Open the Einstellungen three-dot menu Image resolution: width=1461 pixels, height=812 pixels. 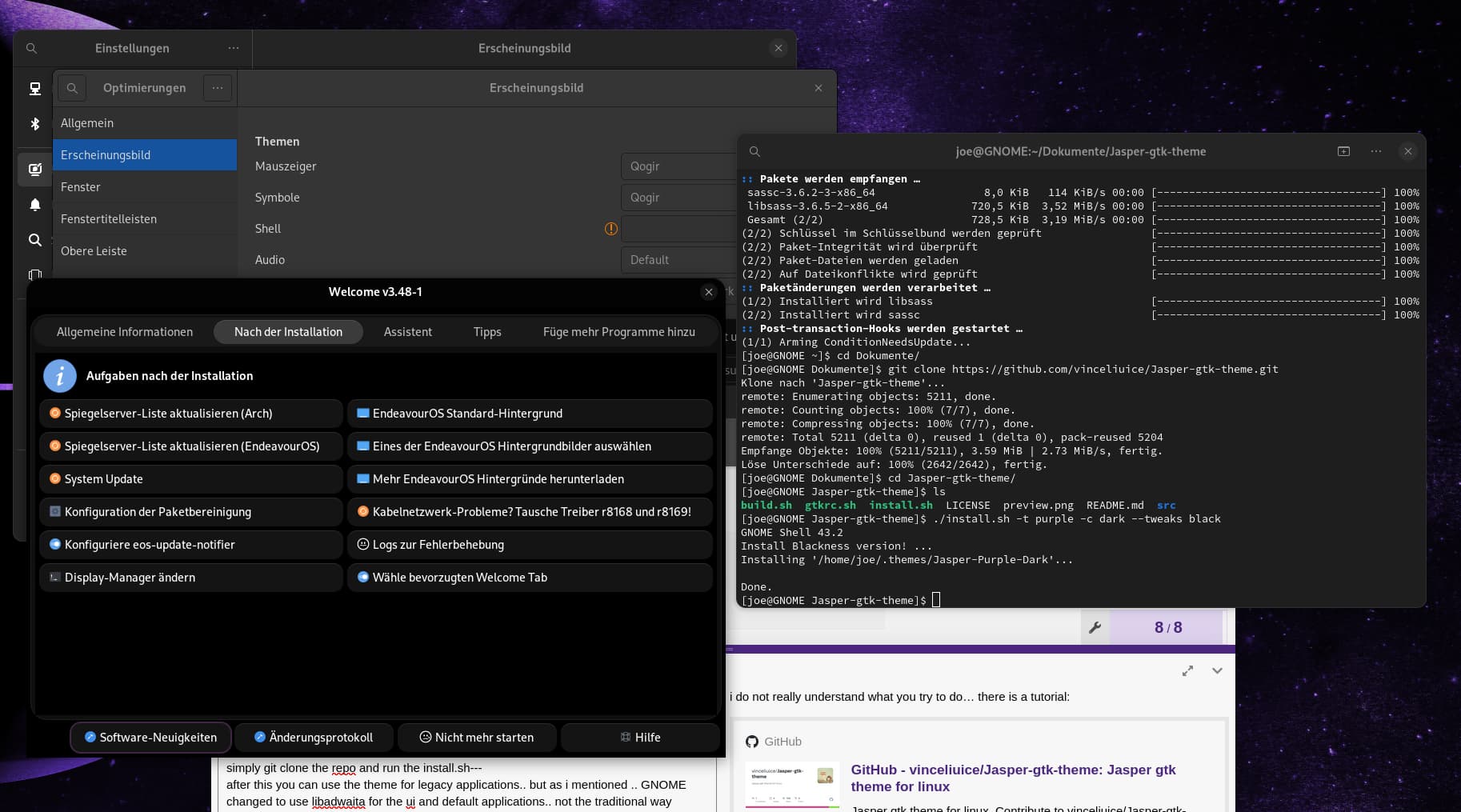click(x=233, y=48)
